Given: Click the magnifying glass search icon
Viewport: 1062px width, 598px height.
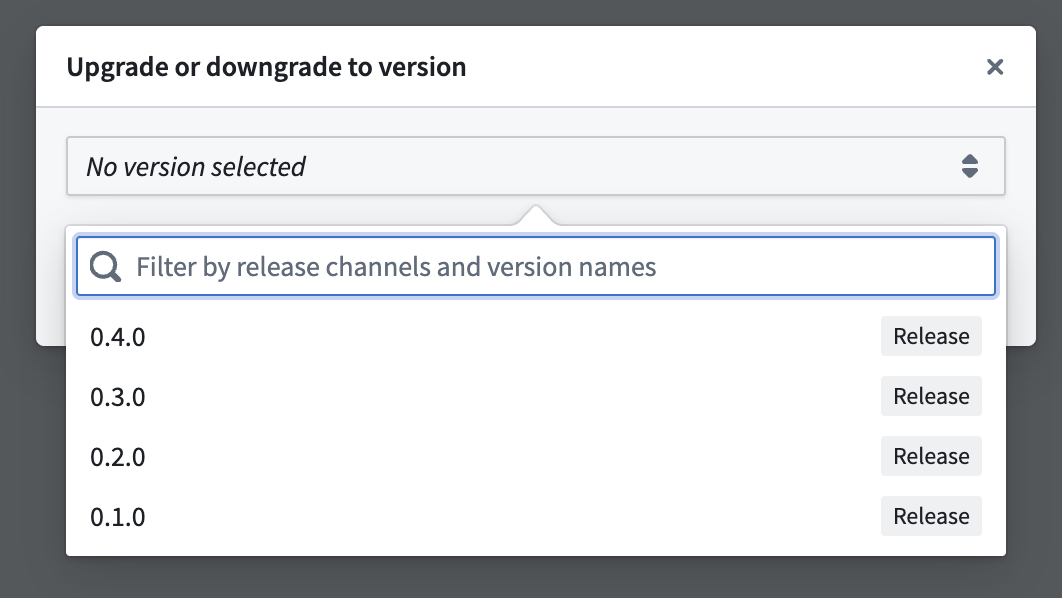Looking at the screenshot, I should (x=105, y=267).
